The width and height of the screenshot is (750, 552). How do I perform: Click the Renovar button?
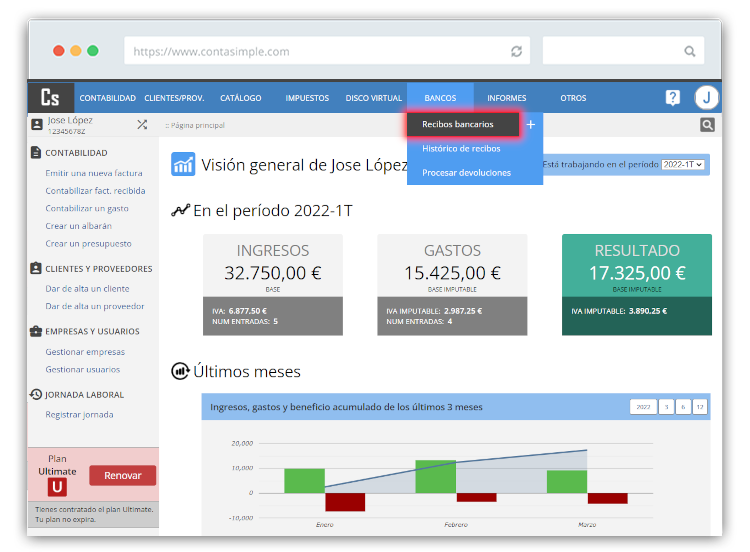tap(122, 475)
